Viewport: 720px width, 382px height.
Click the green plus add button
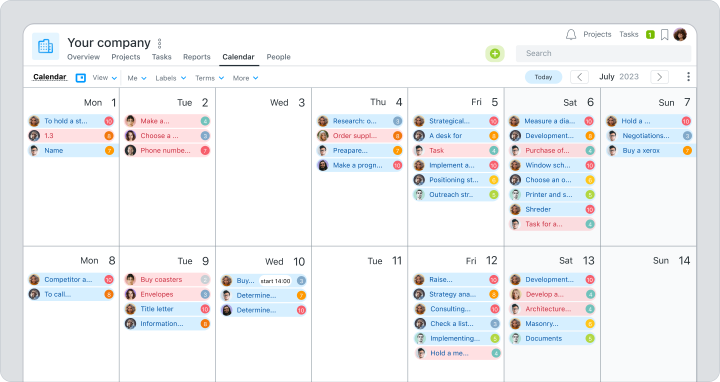coord(495,54)
